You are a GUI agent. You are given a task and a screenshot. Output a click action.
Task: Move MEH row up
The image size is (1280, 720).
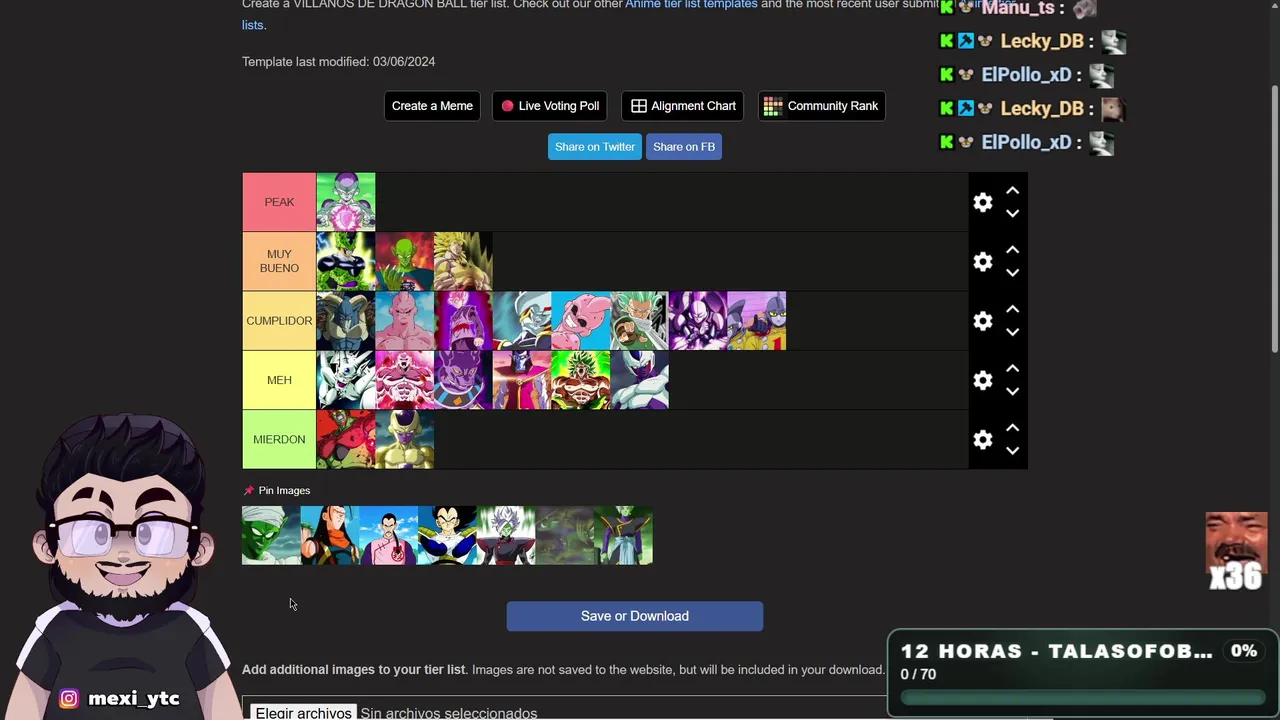(1012, 368)
